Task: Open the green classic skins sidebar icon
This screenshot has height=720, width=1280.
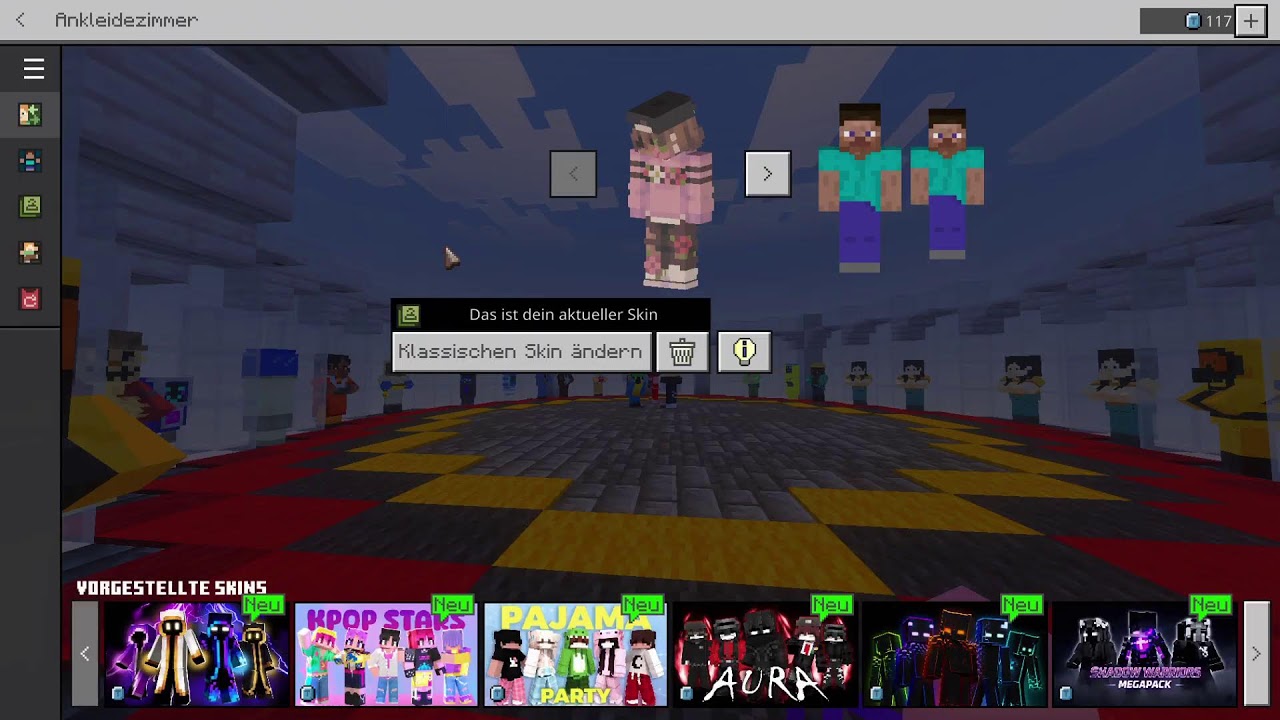Action: tap(30, 207)
